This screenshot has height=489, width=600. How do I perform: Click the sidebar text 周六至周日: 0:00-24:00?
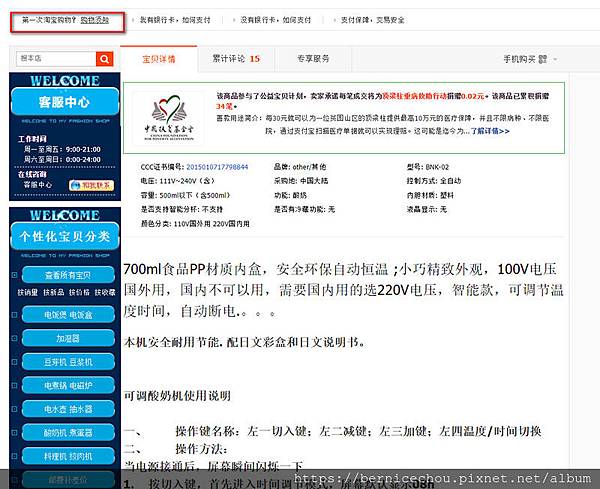click(62, 160)
